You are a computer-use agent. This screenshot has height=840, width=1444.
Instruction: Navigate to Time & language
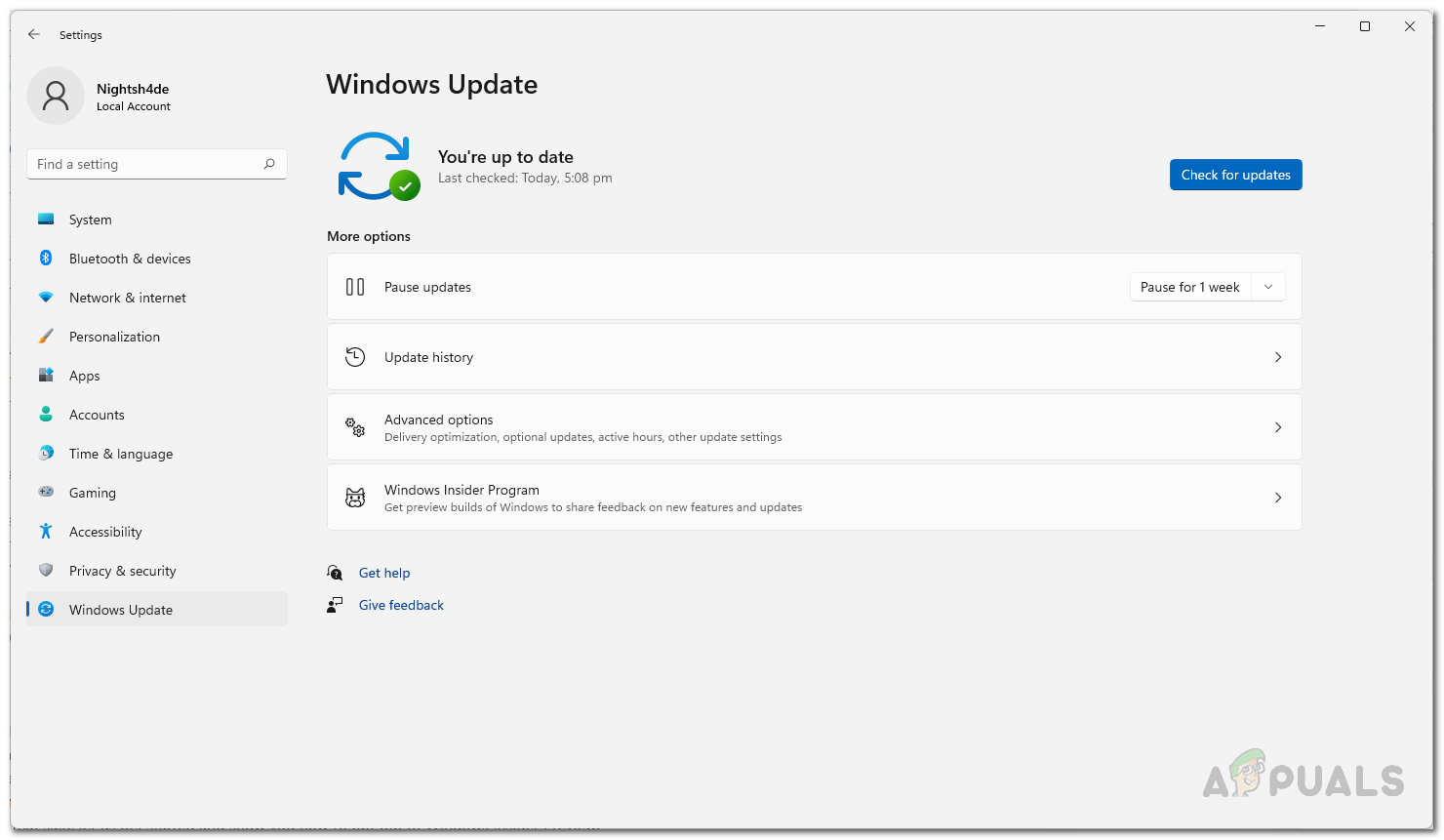point(157,454)
